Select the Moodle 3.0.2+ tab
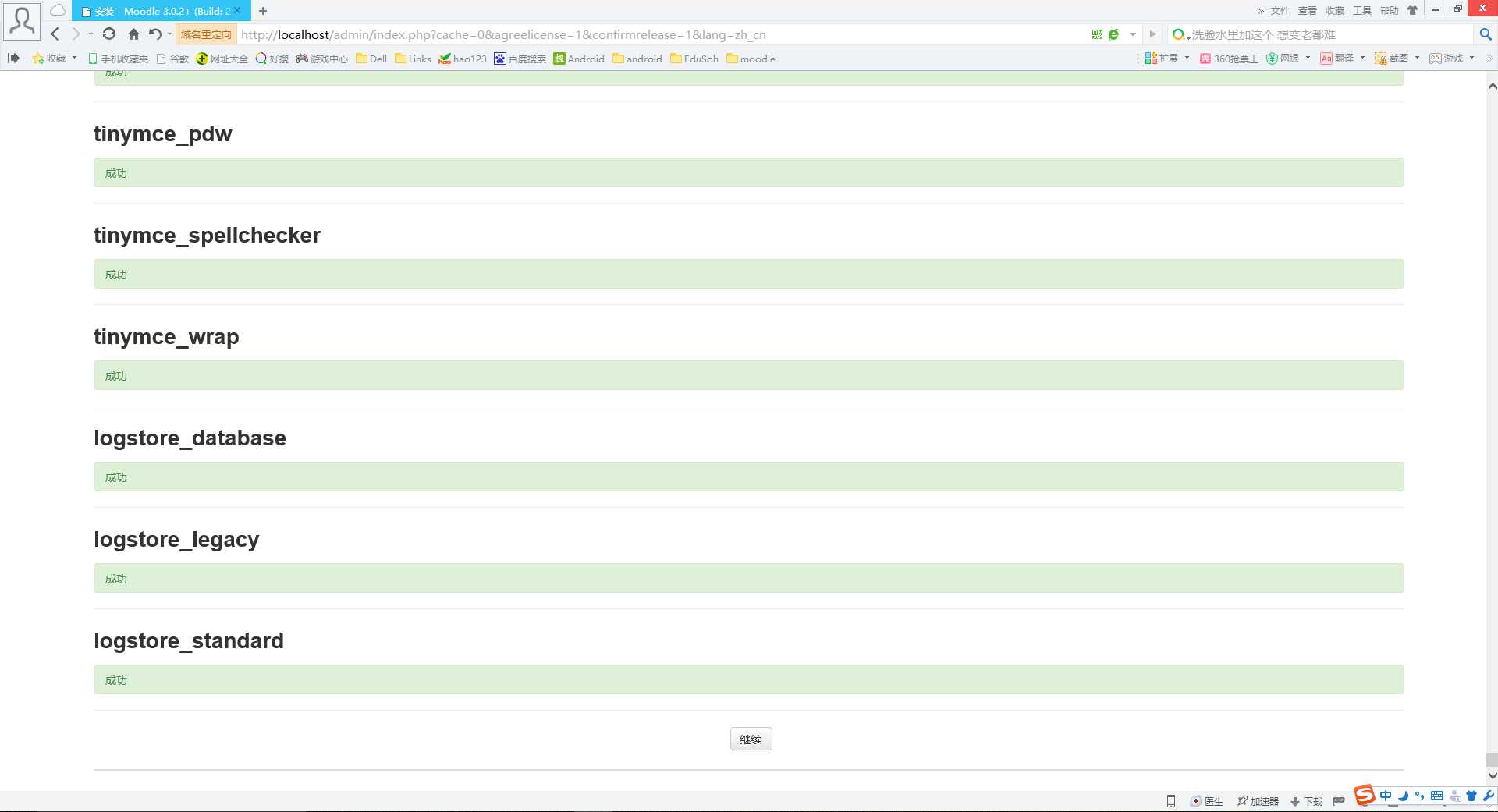1498x812 pixels. (x=162, y=11)
